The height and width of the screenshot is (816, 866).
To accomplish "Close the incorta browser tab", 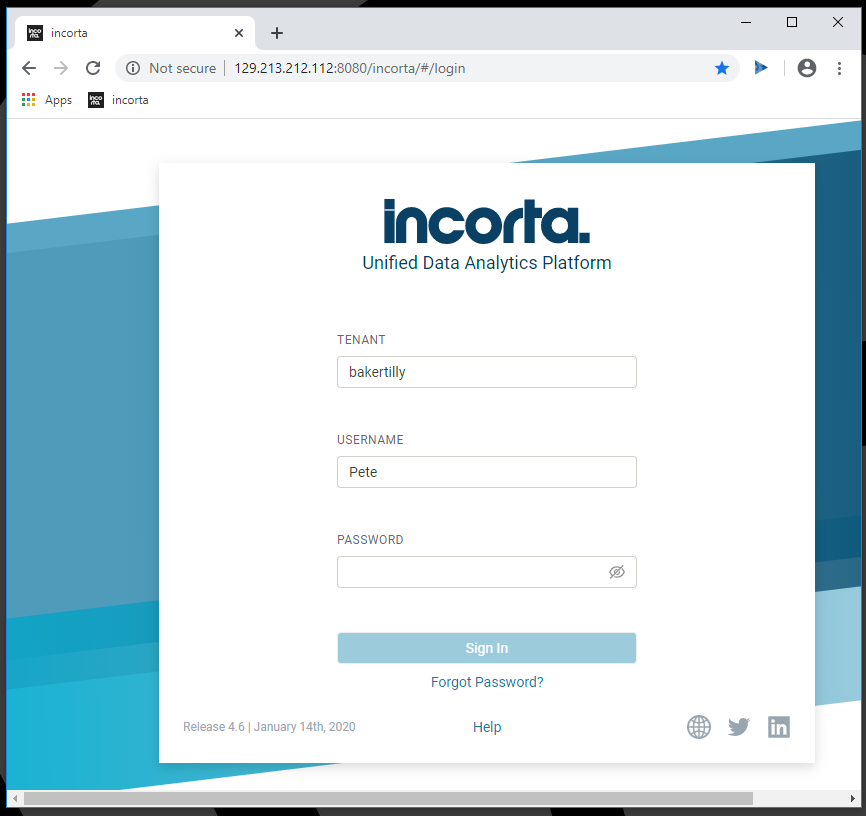I will coord(239,33).
